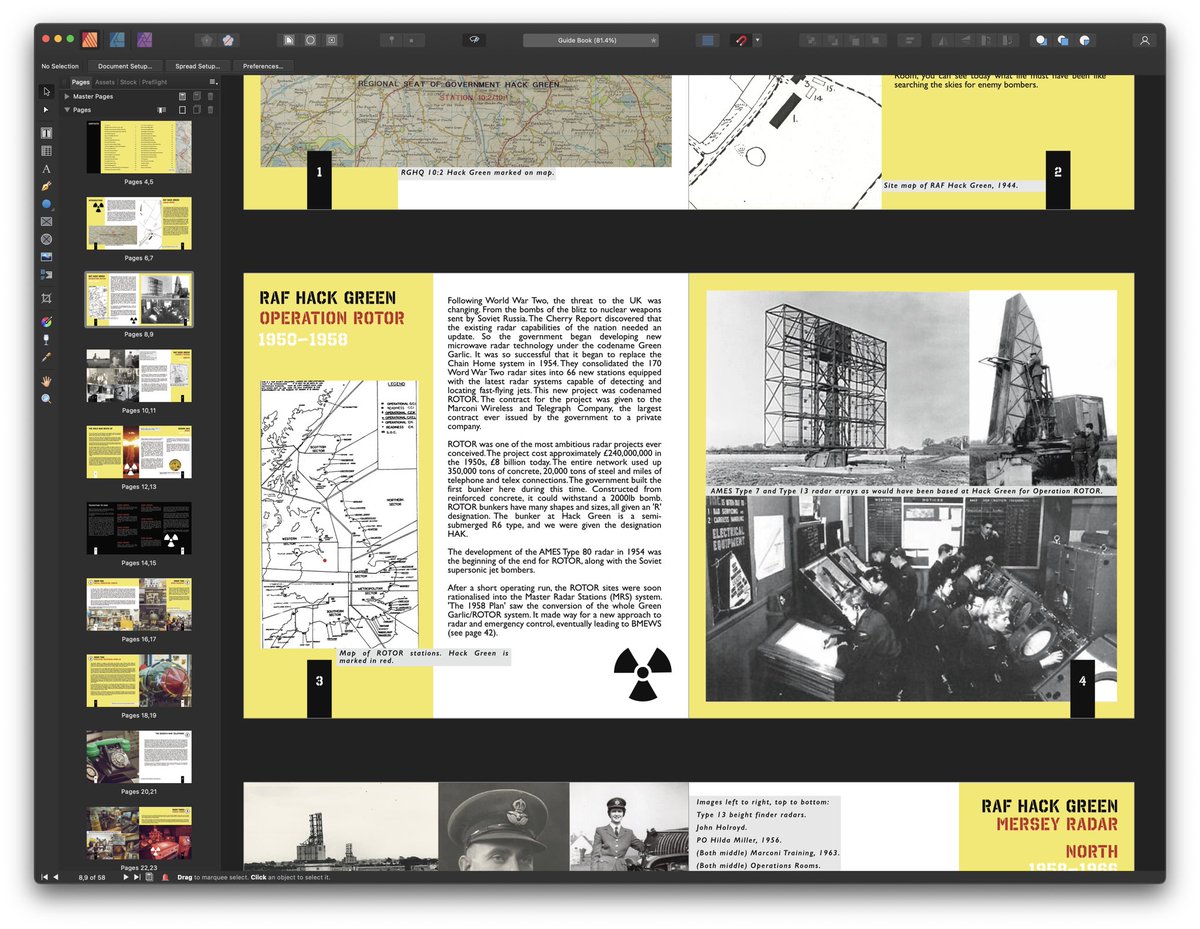Toggle split view target button
Viewport: 1200px width, 929px height.
click(333, 40)
